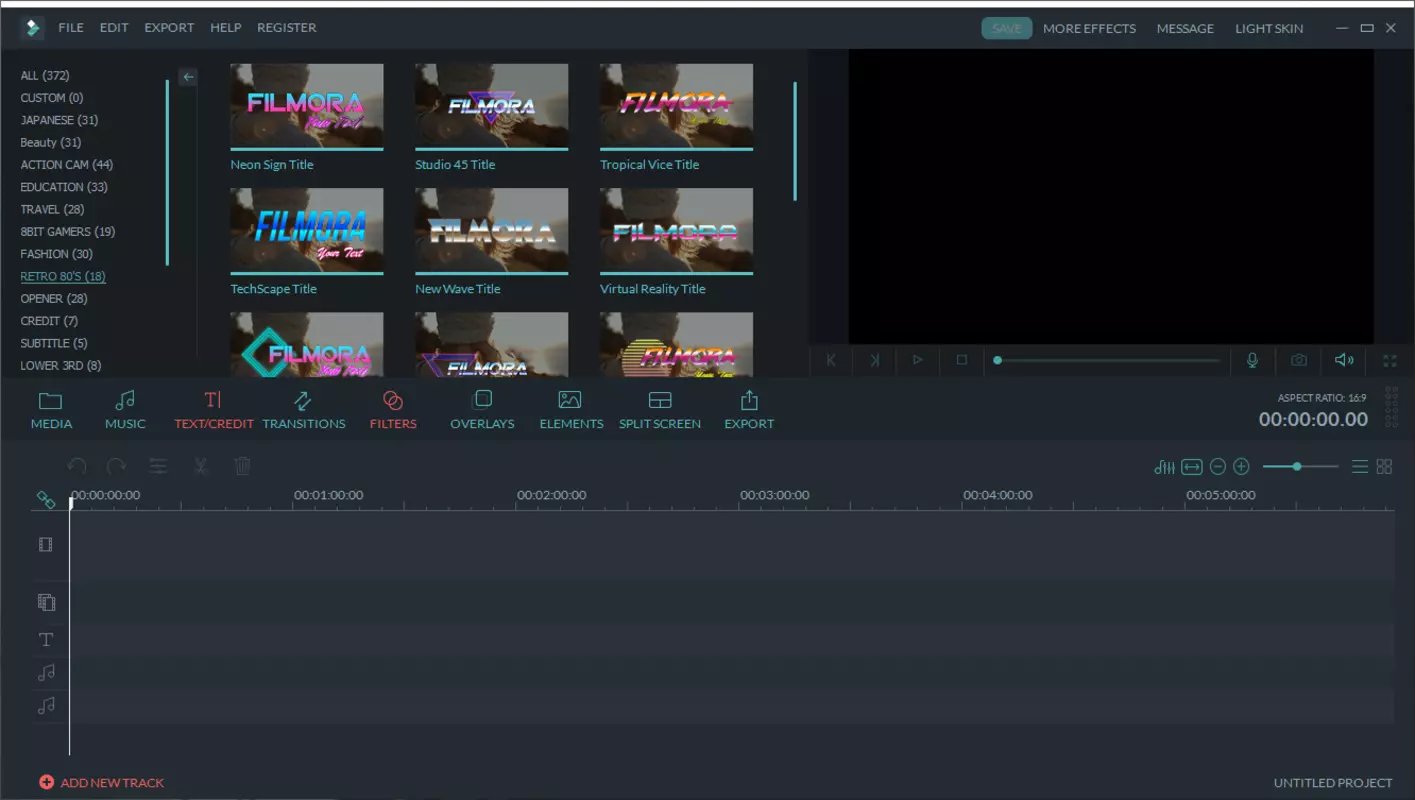Open the HELP menu
The width and height of the screenshot is (1415, 800).
(x=225, y=28)
